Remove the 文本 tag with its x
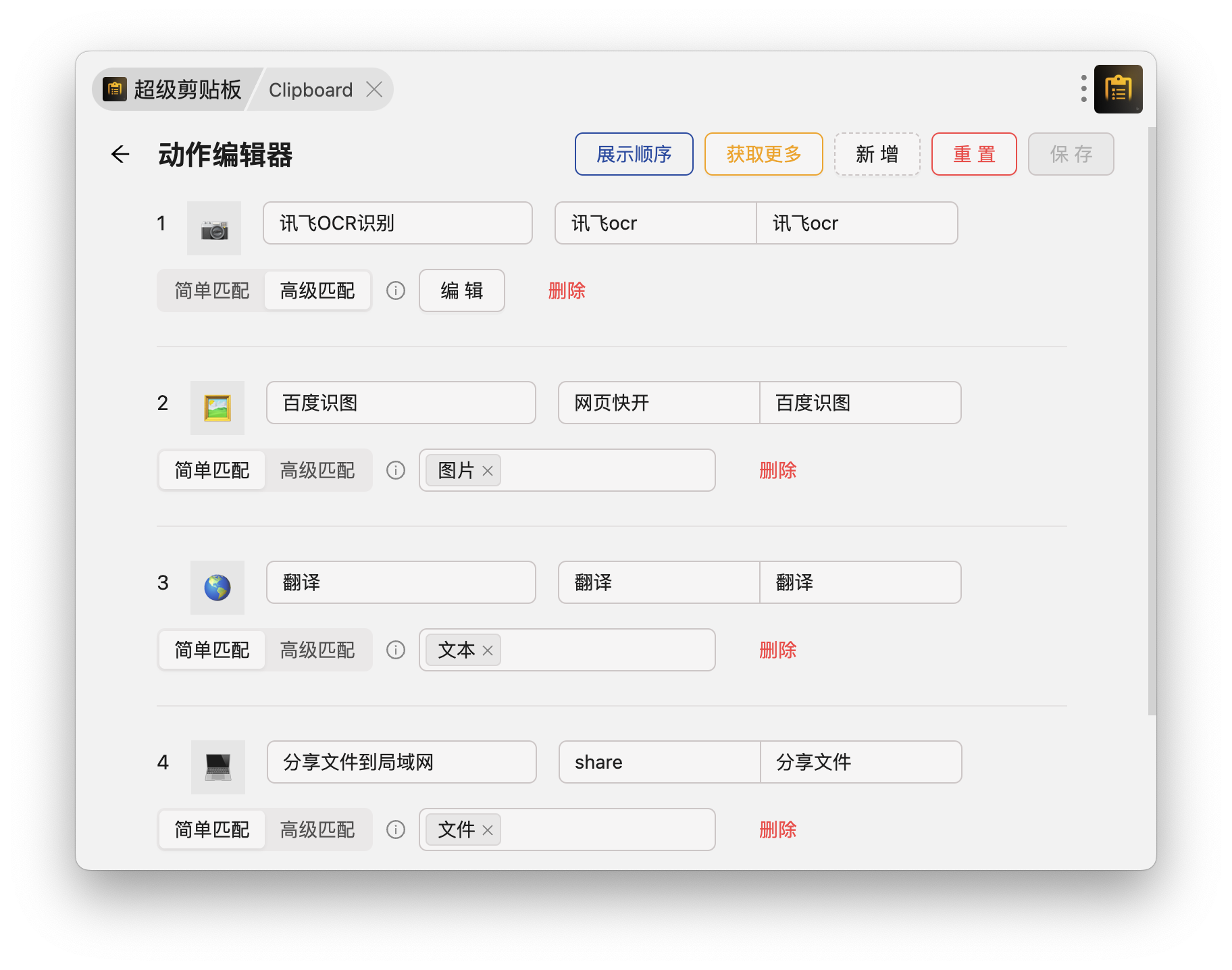This screenshot has width=1232, height=970. pos(488,650)
